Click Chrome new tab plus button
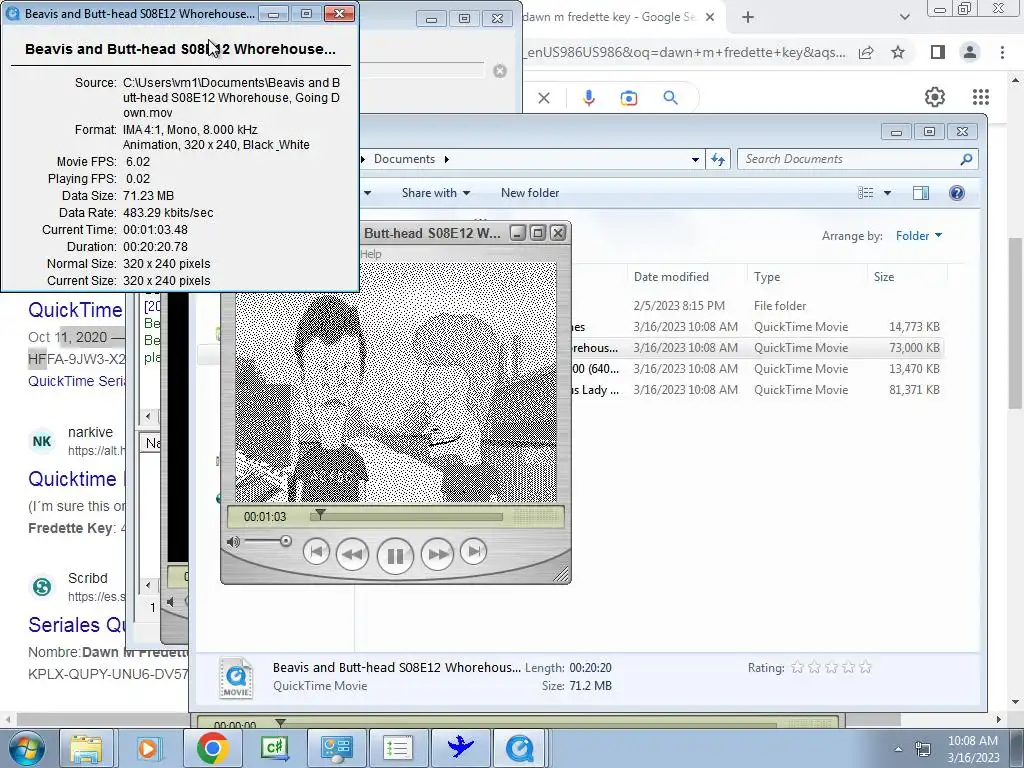Viewport: 1024px width, 768px height. tap(748, 18)
